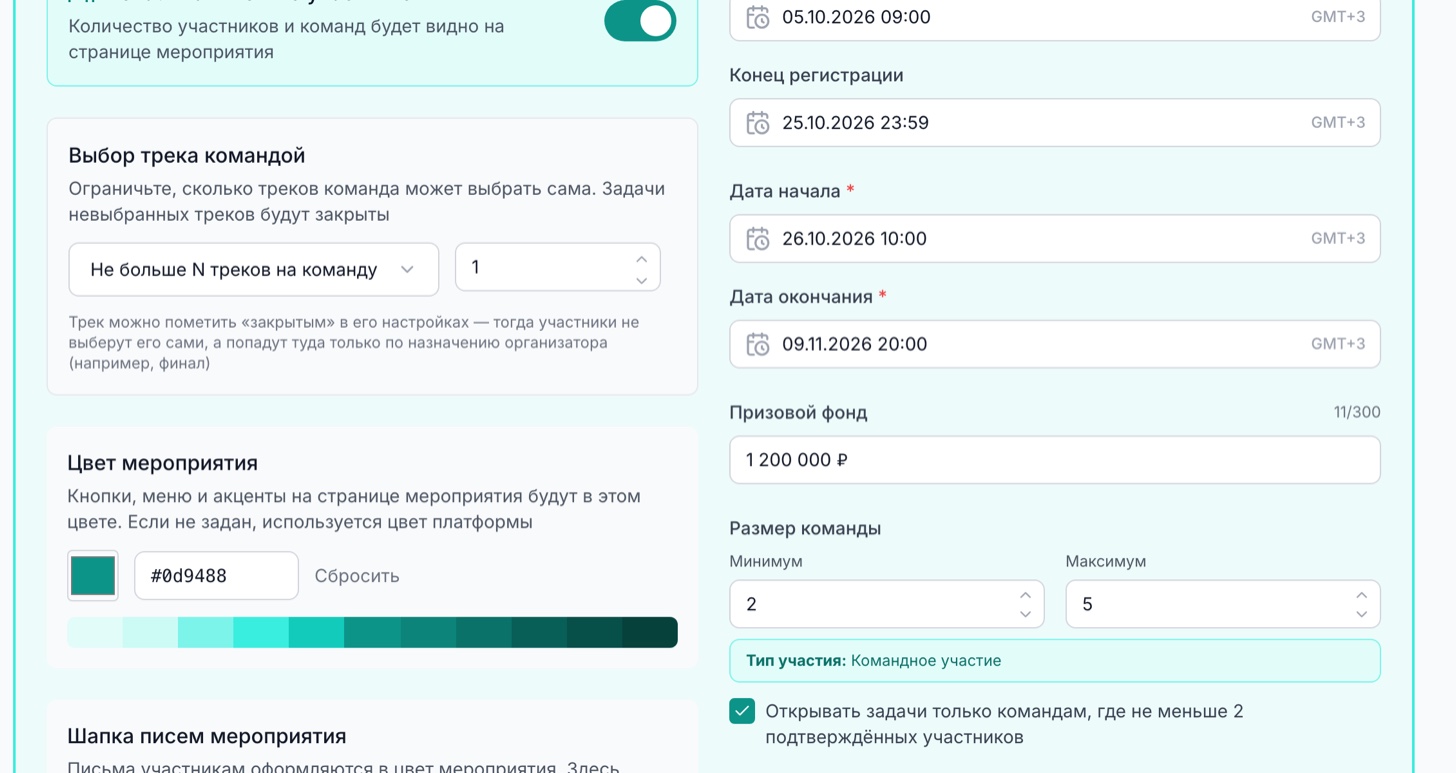This screenshot has height=773, width=1456.
Task: Click the 'Конец регистрации' label
Action: 816,75
